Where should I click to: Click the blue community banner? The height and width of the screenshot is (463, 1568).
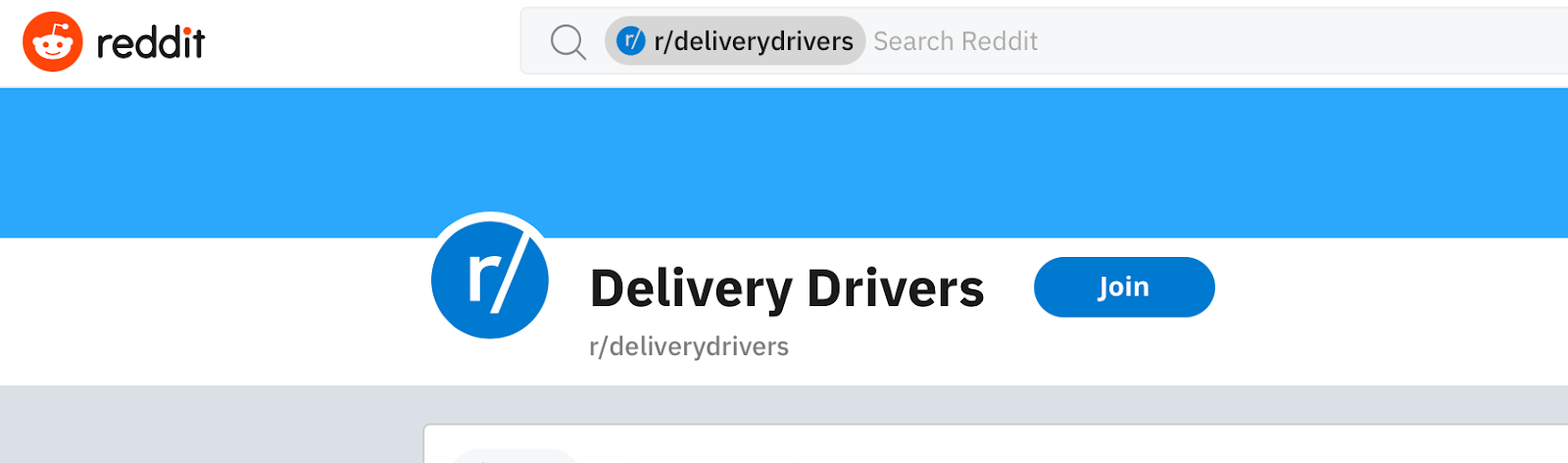784,163
